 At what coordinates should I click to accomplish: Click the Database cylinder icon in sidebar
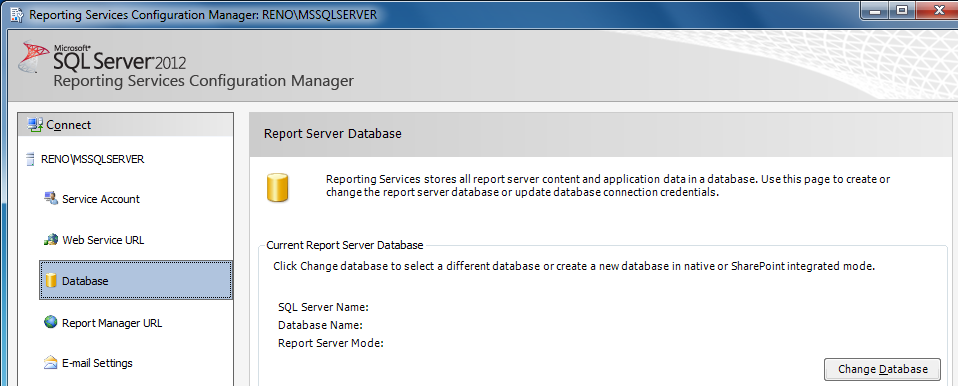point(51,281)
